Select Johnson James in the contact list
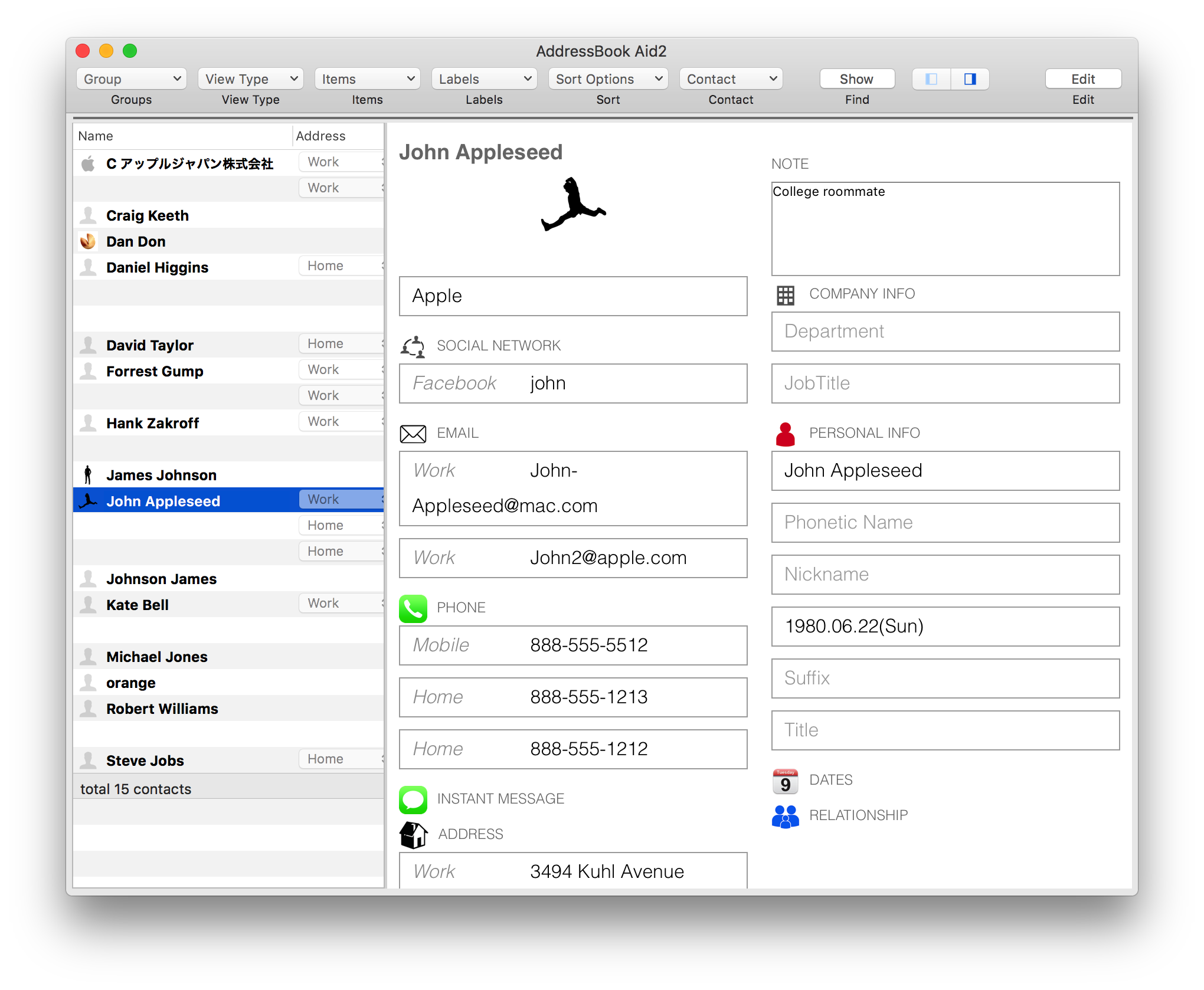The image size is (1204, 990). pyautogui.click(x=228, y=579)
